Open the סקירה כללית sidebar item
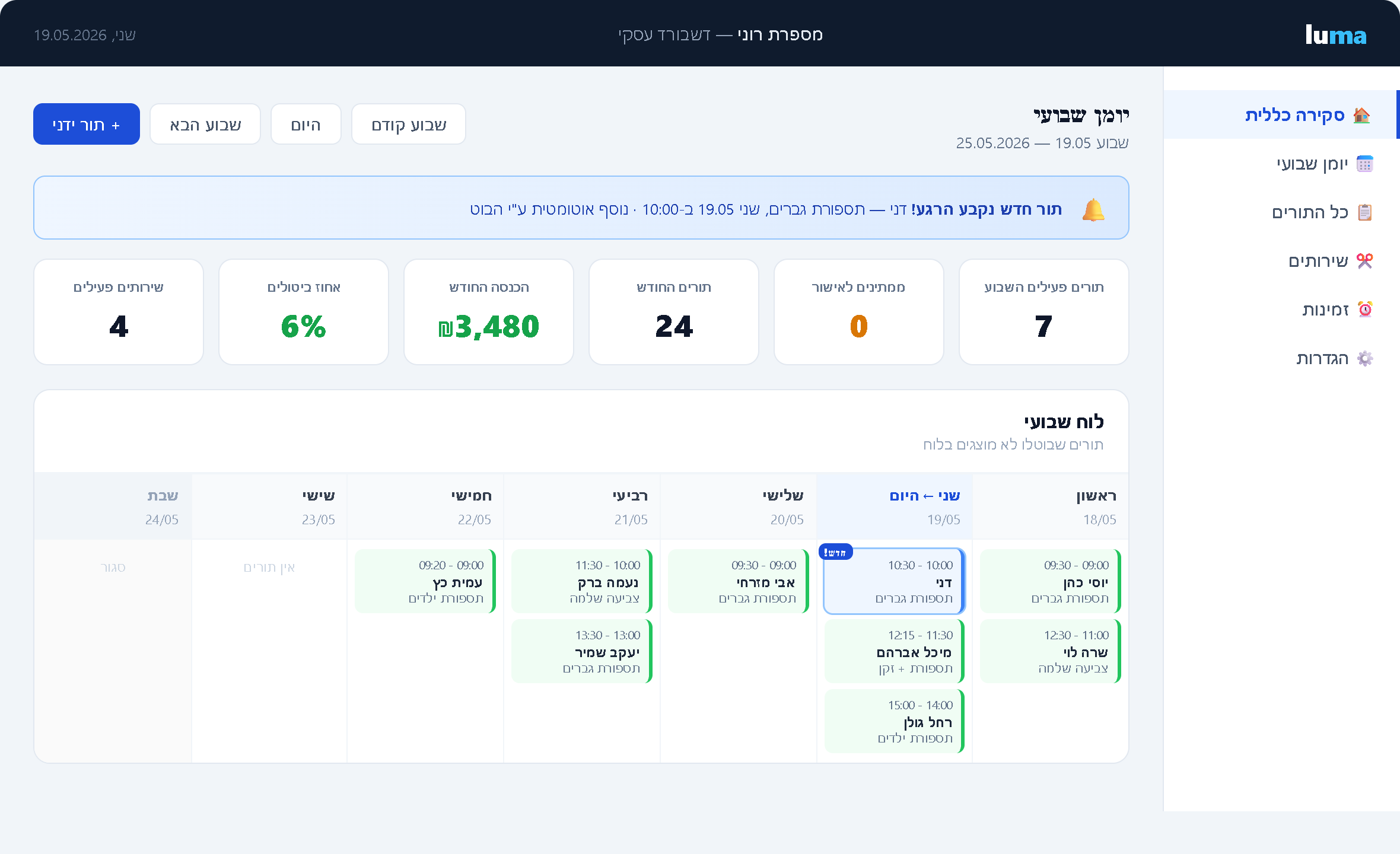Image resolution: width=1400 pixels, height=854 pixels. (x=1281, y=114)
